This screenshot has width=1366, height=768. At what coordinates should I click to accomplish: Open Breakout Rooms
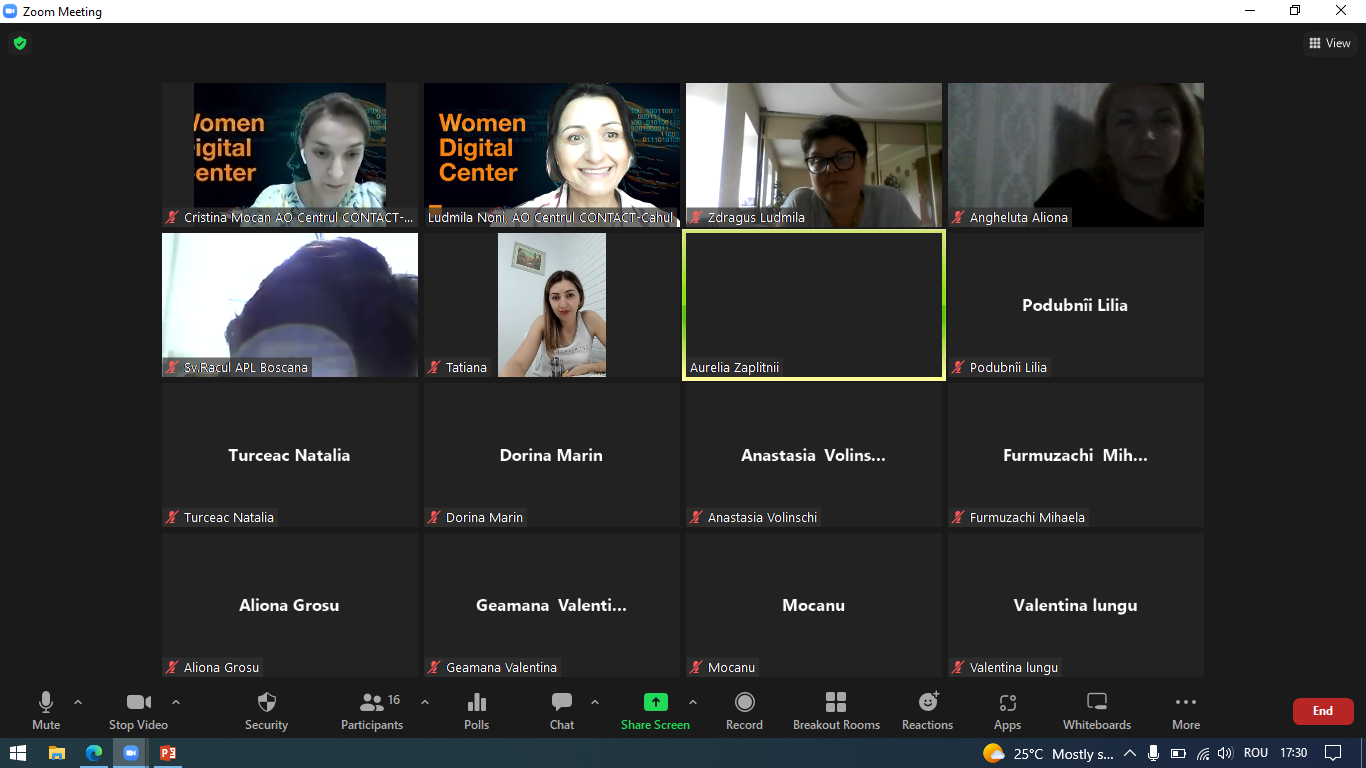[x=836, y=703]
